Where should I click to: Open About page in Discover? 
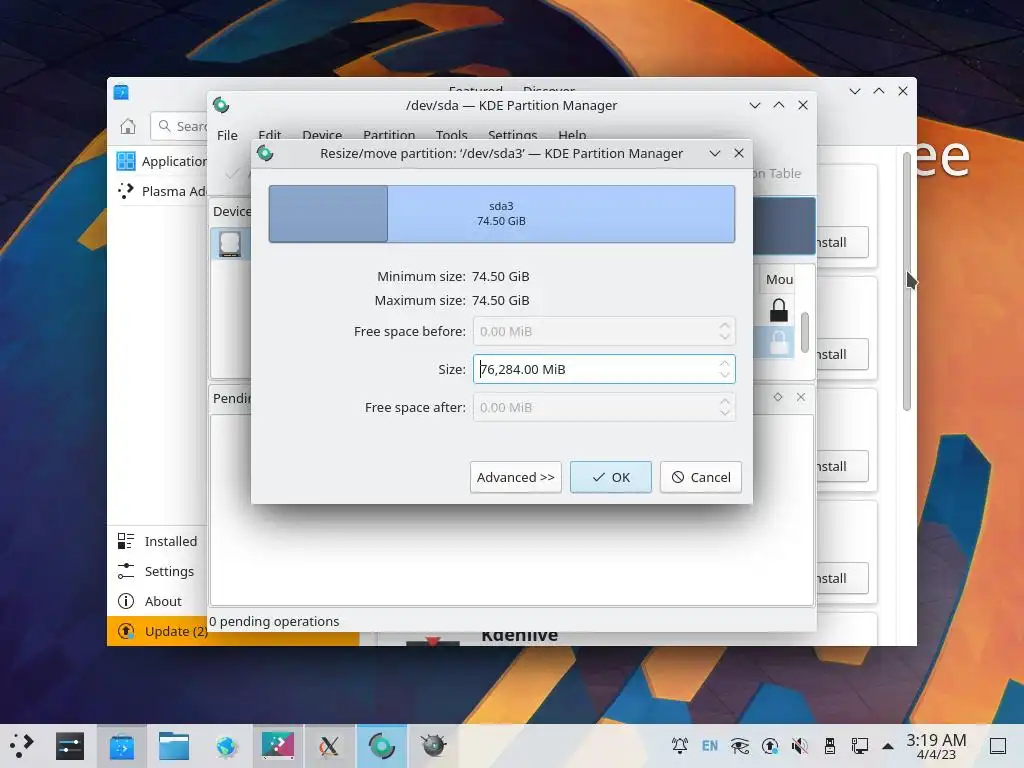157,601
